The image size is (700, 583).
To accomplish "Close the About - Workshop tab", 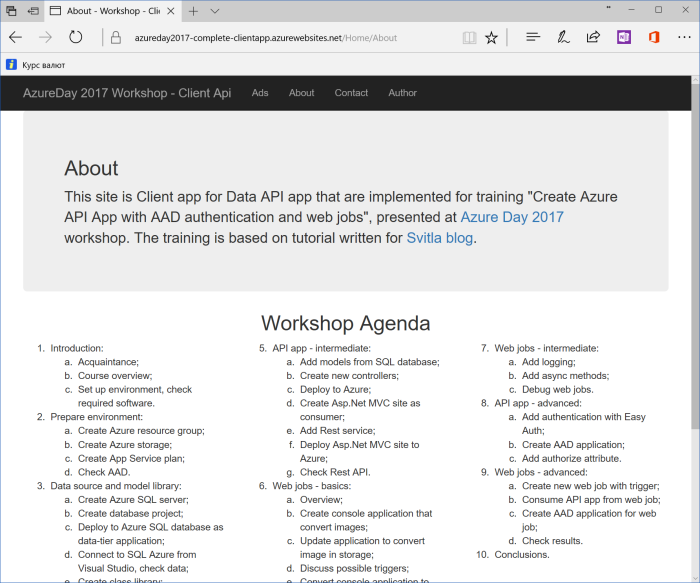I will point(171,11).
